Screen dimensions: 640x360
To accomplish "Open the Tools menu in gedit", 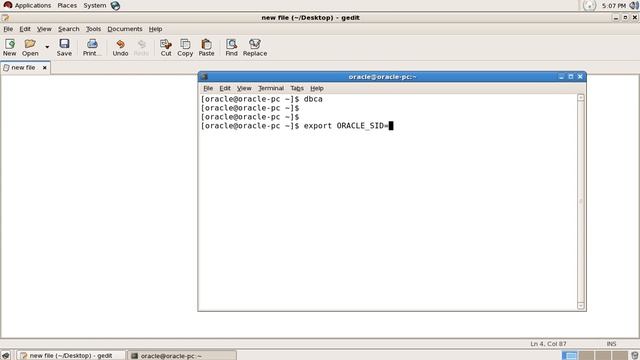I will pyautogui.click(x=93, y=29).
